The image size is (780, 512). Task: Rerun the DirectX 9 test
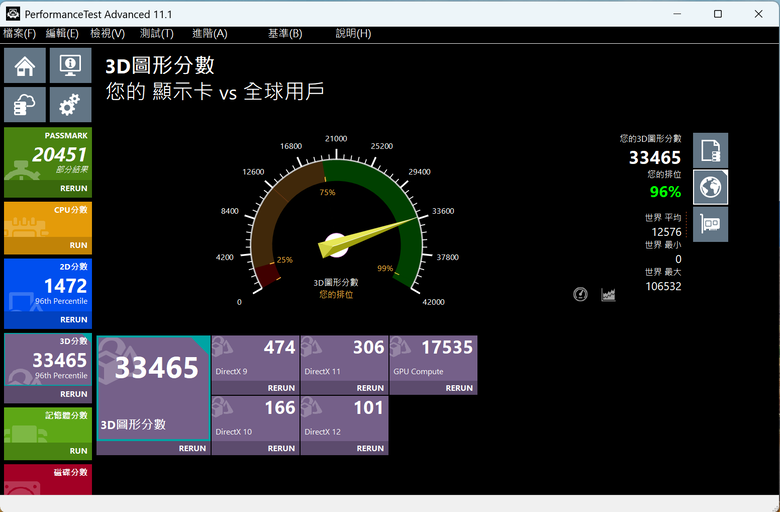click(x=281, y=388)
